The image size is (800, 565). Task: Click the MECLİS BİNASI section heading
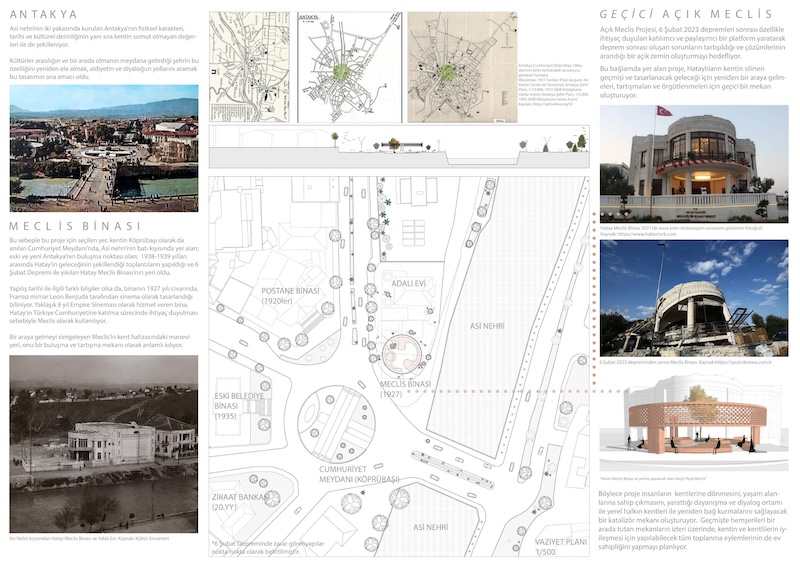click(x=66, y=226)
